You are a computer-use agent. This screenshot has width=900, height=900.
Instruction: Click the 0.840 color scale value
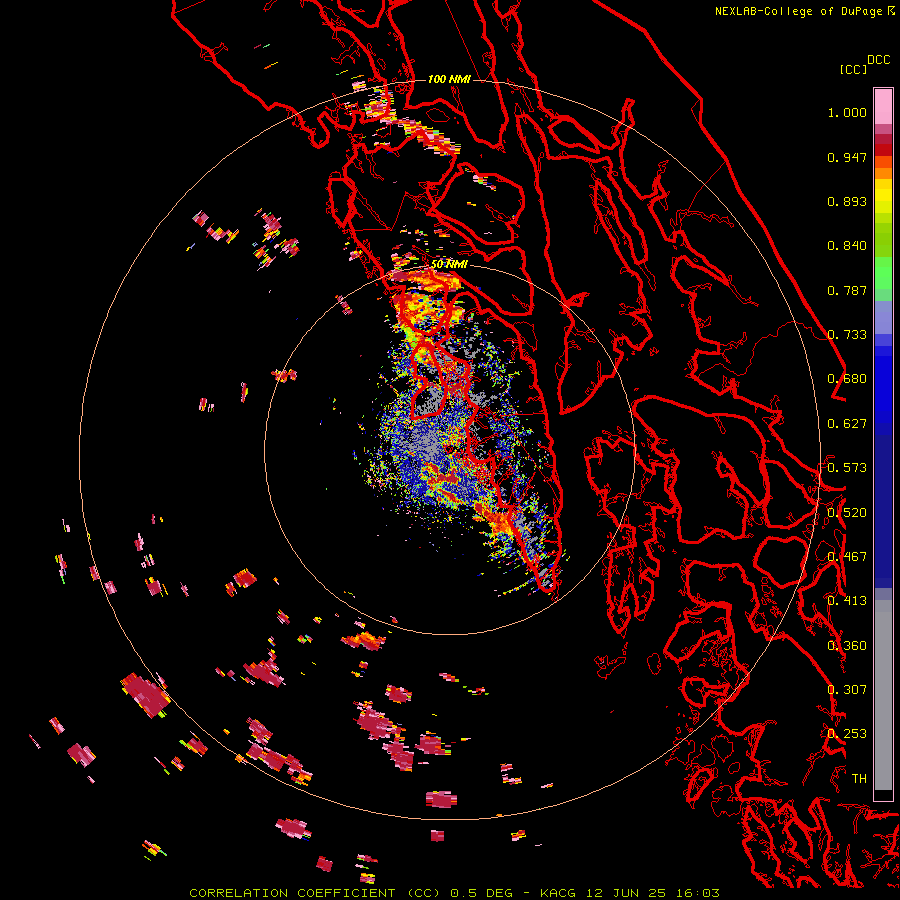click(x=847, y=246)
